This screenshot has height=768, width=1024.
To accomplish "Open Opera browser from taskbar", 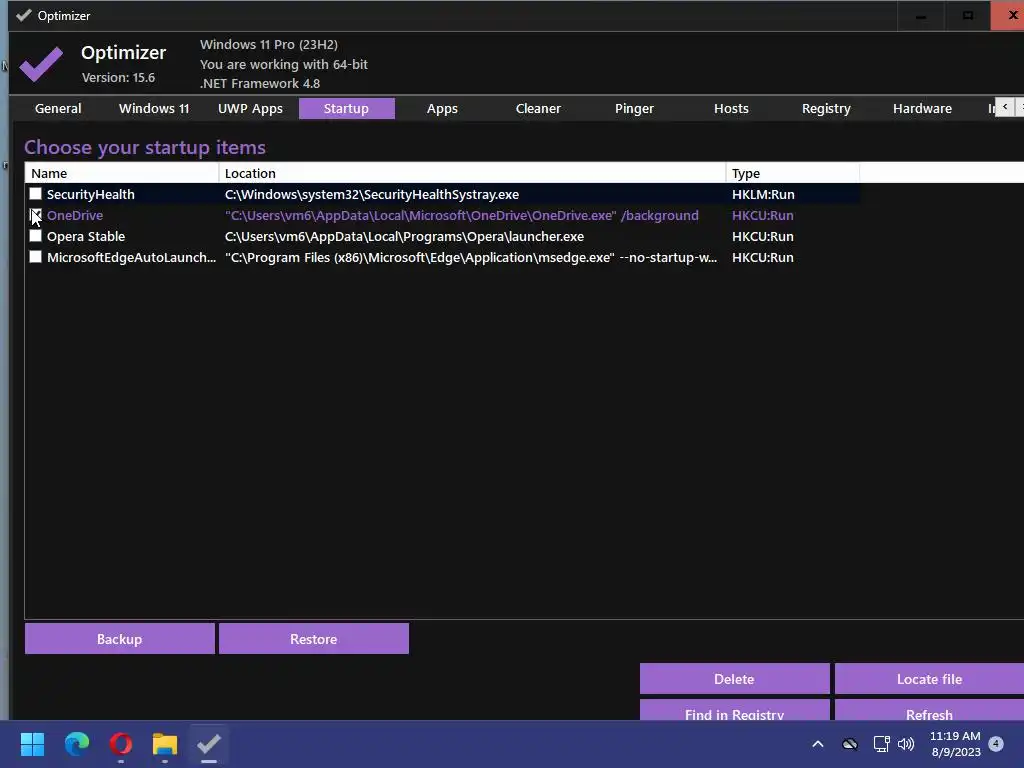I will tap(121, 744).
